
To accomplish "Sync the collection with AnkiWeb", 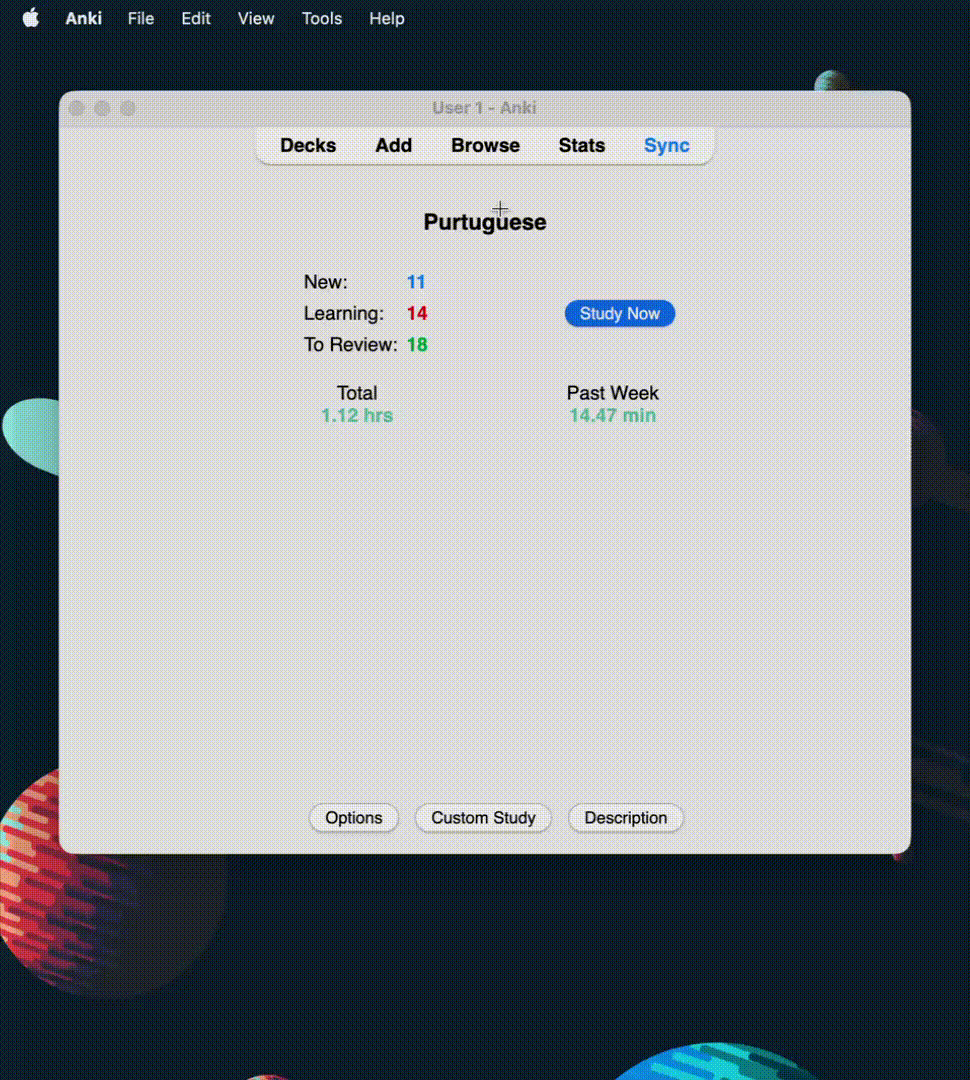I will coord(667,145).
